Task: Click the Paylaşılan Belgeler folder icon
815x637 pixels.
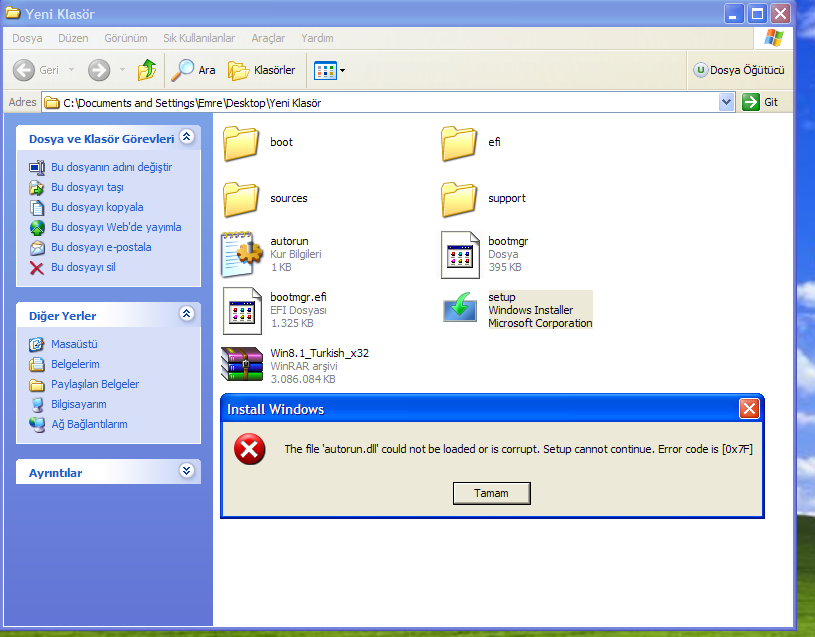Action: 37,385
